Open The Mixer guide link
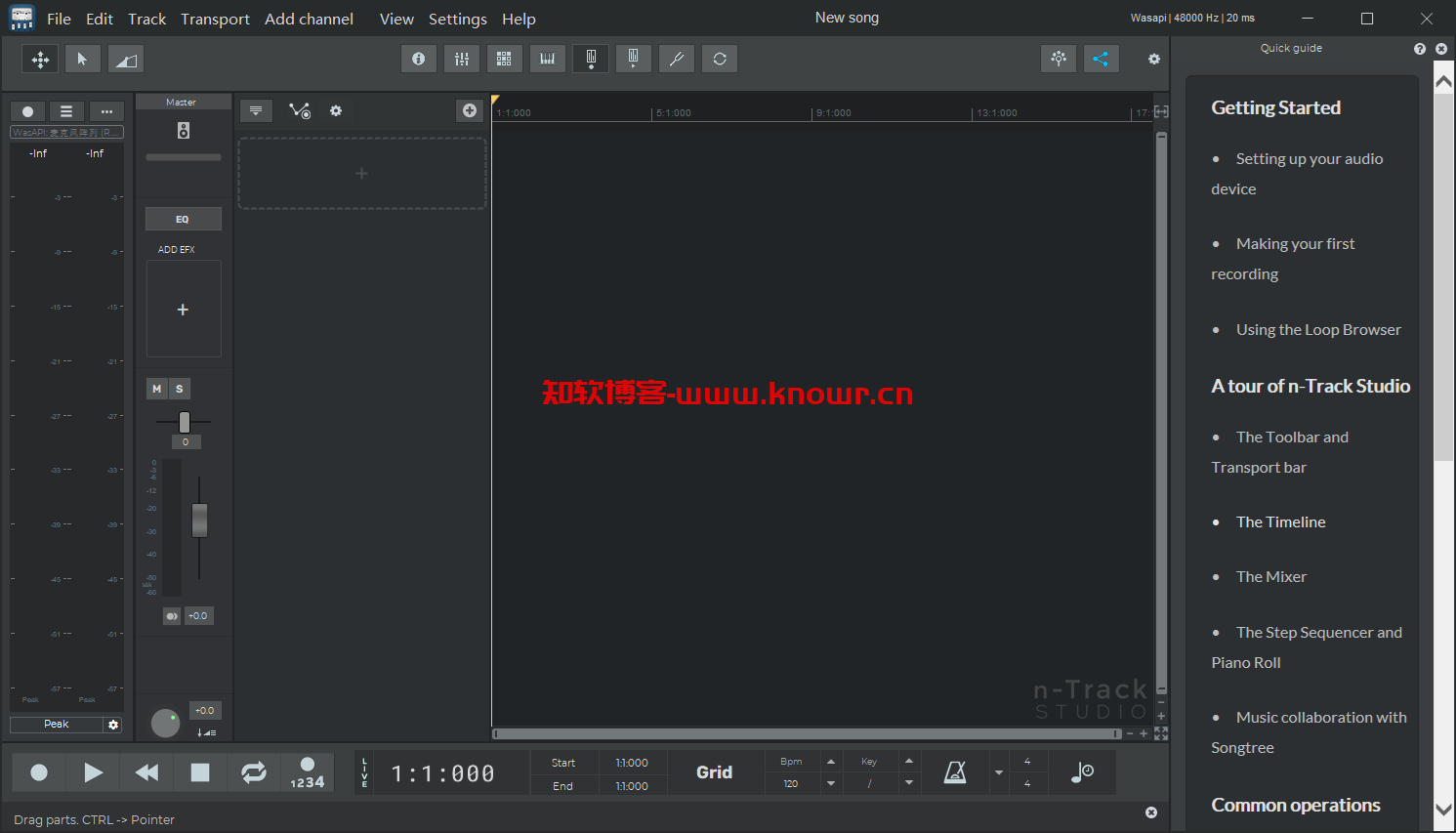 coord(1270,577)
